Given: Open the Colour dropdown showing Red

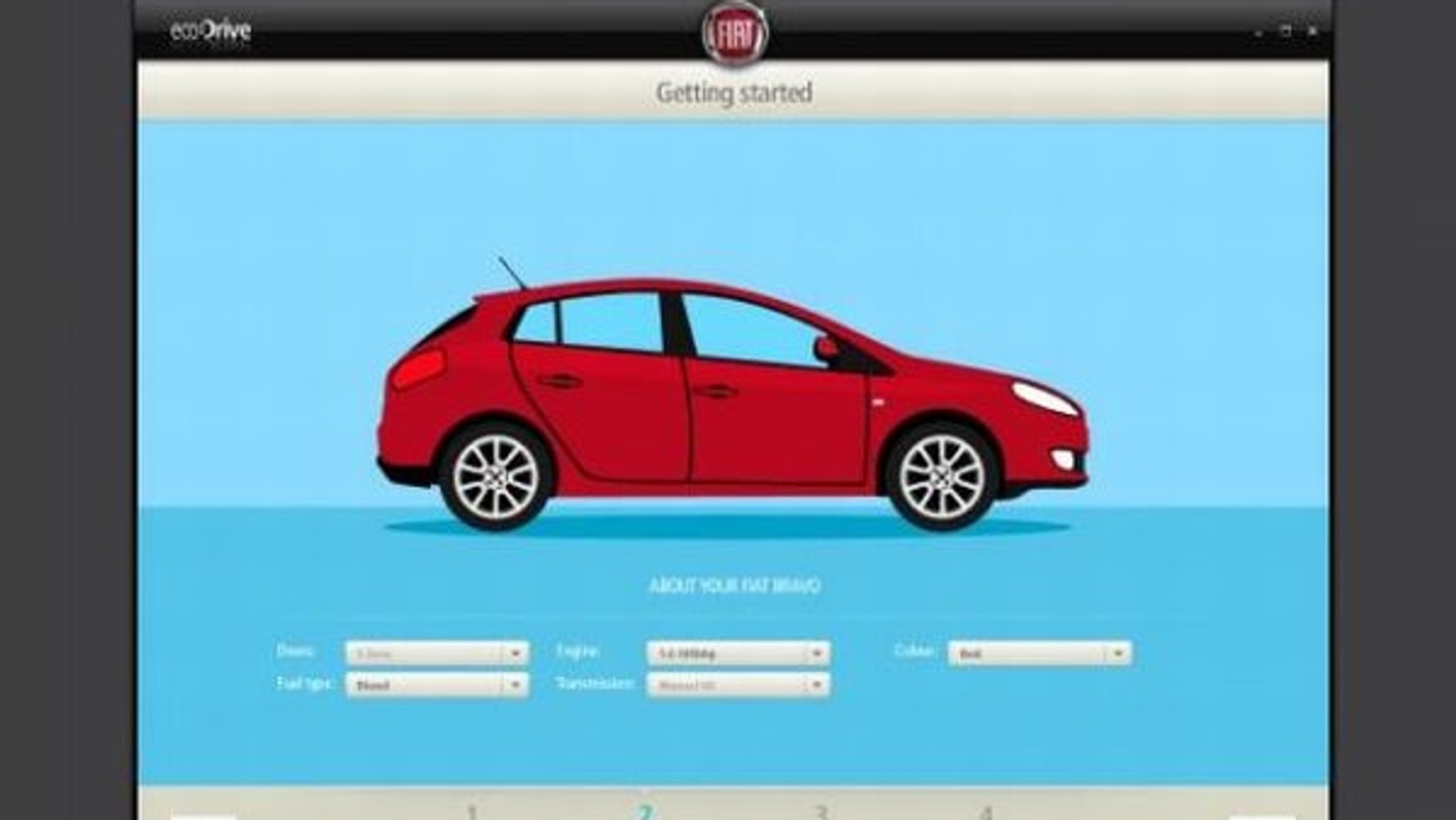Looking at the screenshot, I should (1038, 653).
